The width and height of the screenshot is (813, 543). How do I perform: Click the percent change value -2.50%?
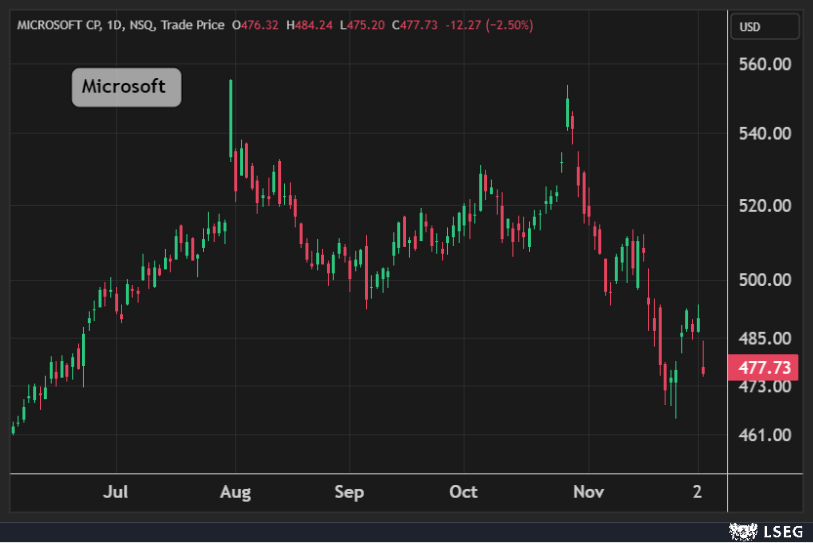510,25
